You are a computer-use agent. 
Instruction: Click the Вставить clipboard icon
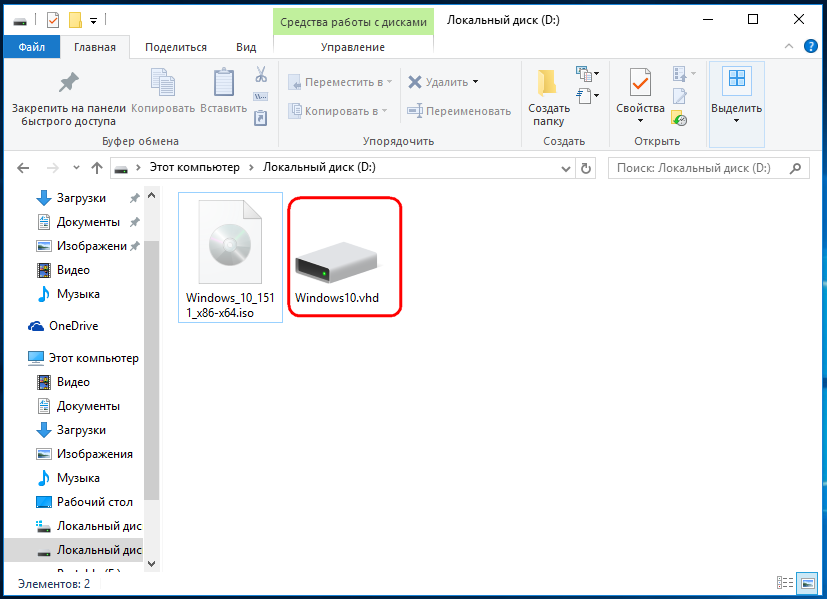click(x=224, y=82)
